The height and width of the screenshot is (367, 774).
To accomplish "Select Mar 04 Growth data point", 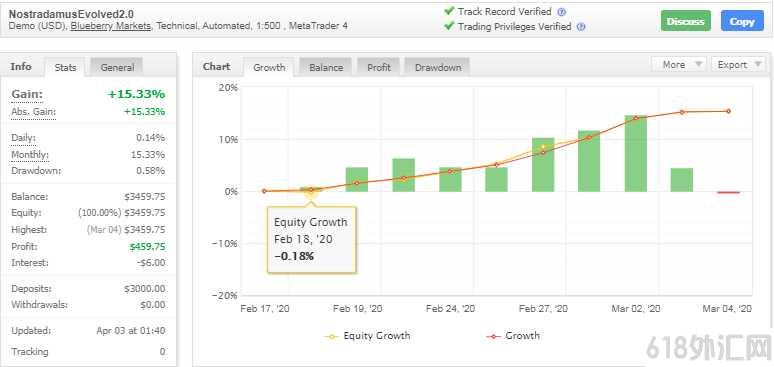I will coord(728,111).
